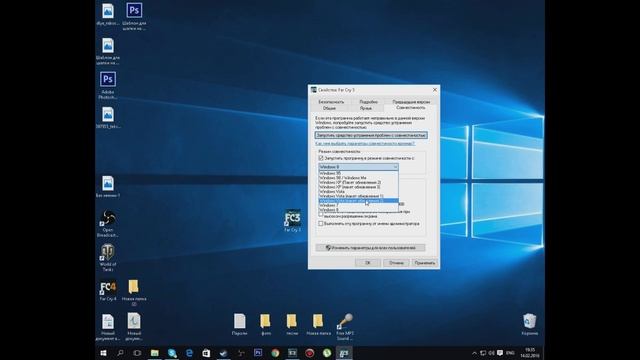Image resolution: width=640 pixels, height=360 pixels.
Task: Select the Пароли text file
Action: pos(240,324)
